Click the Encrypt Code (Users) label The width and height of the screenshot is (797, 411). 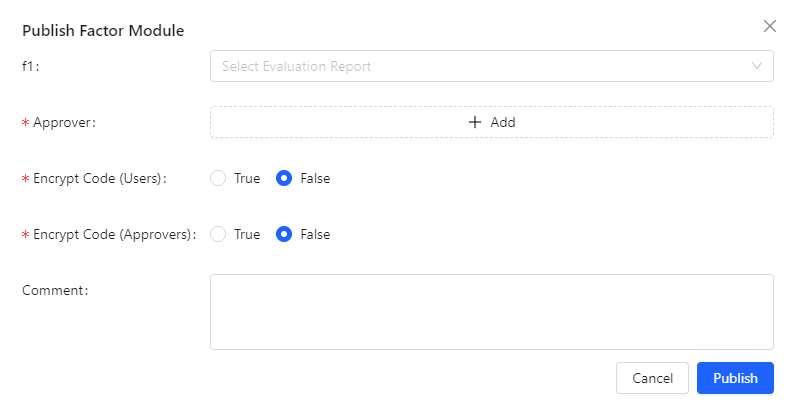click(x=99, y=178)
